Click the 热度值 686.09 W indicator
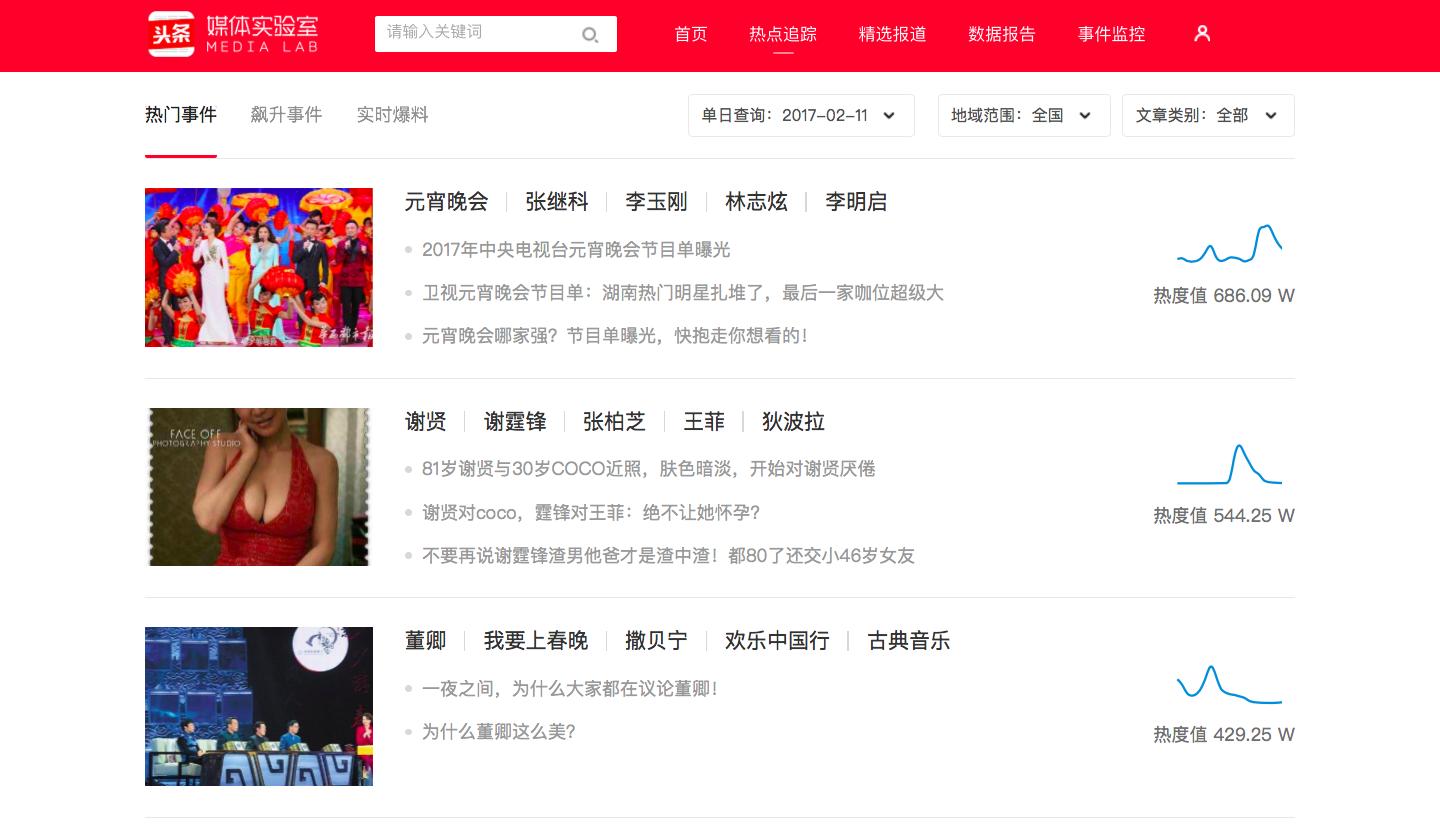 pyautogui.click(x=1222, y=295)
